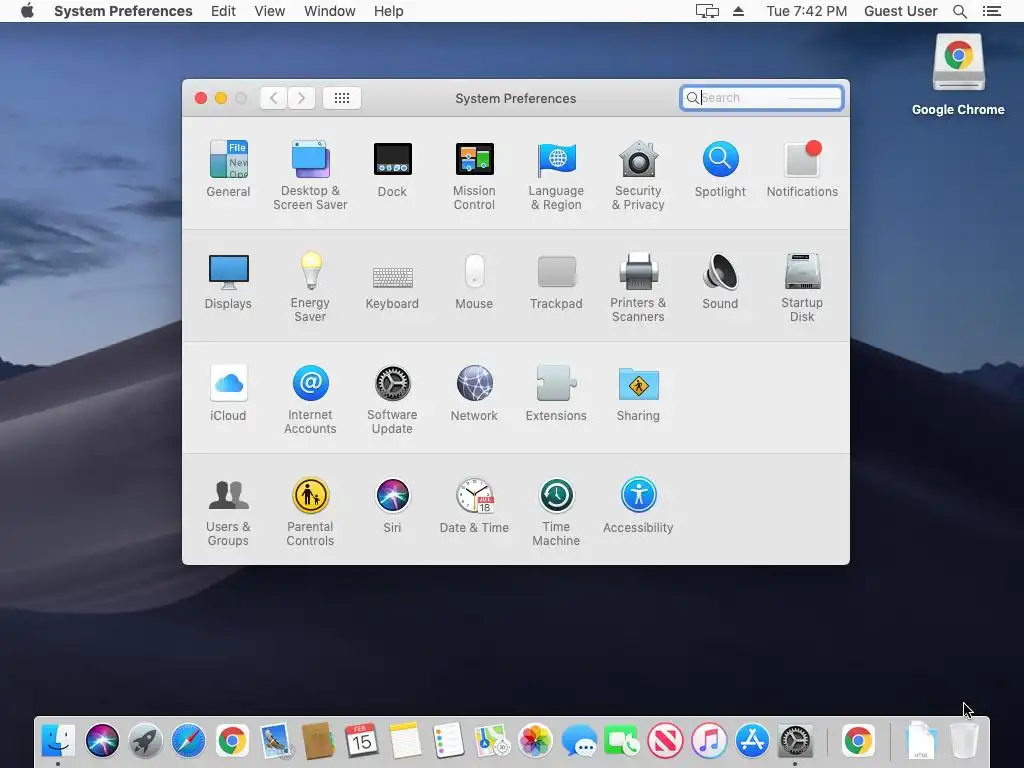Go back with the toolbar back arrow
The height and width of the screenshot is (768, 1024).
274,98
